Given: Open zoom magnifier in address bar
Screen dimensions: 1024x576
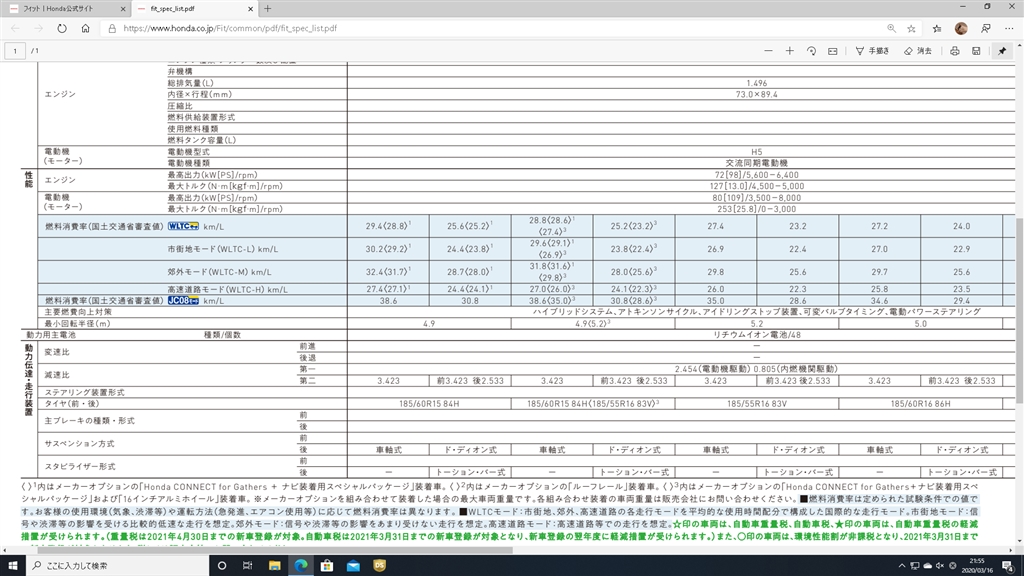Looking at the screenshot, I should [x=891, y=29].
